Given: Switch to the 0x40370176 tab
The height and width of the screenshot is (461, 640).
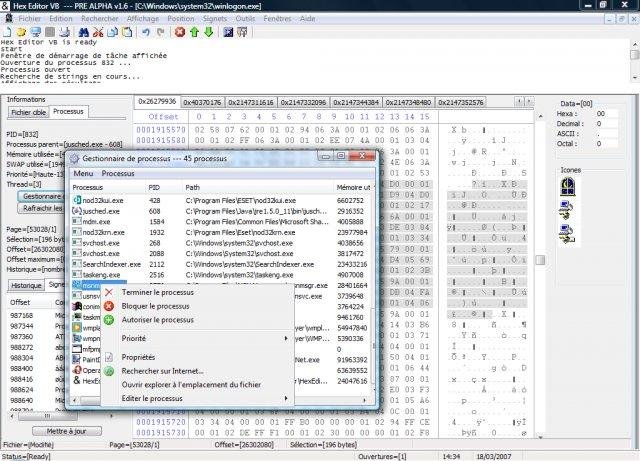Looking at the screenshot, I should point(202,102).
